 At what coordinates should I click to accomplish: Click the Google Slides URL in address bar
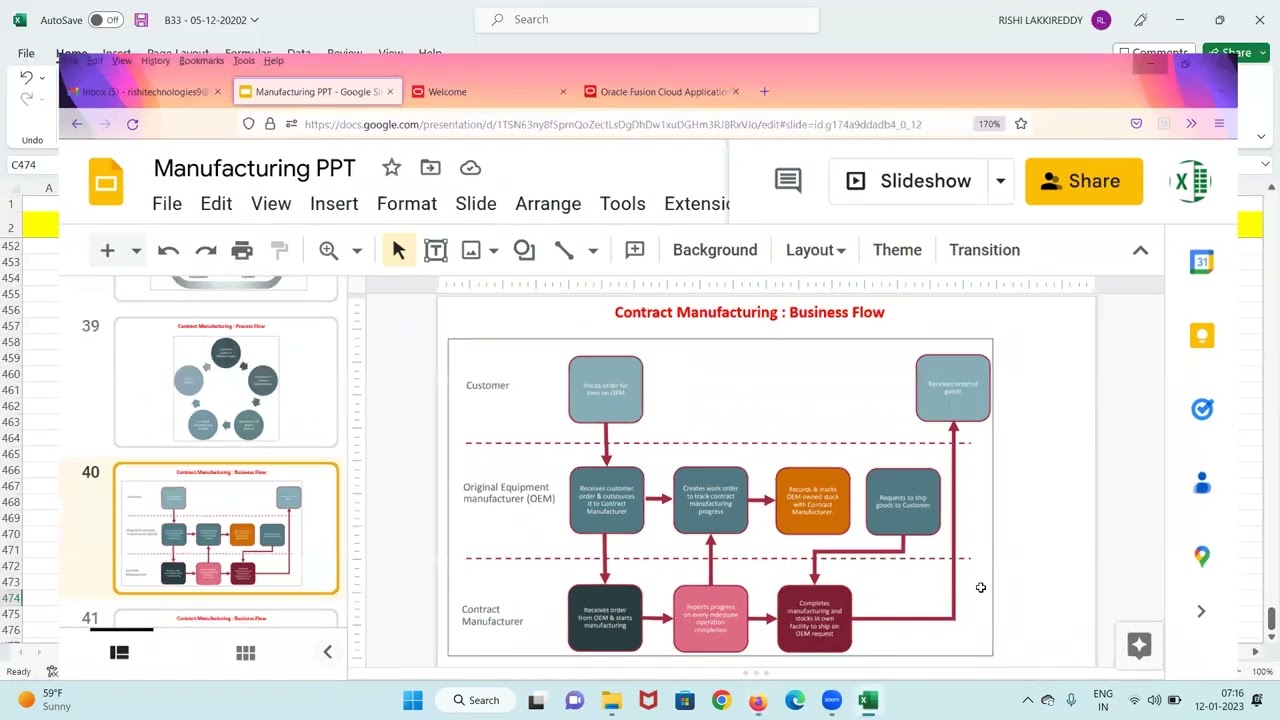pos(613,124)
